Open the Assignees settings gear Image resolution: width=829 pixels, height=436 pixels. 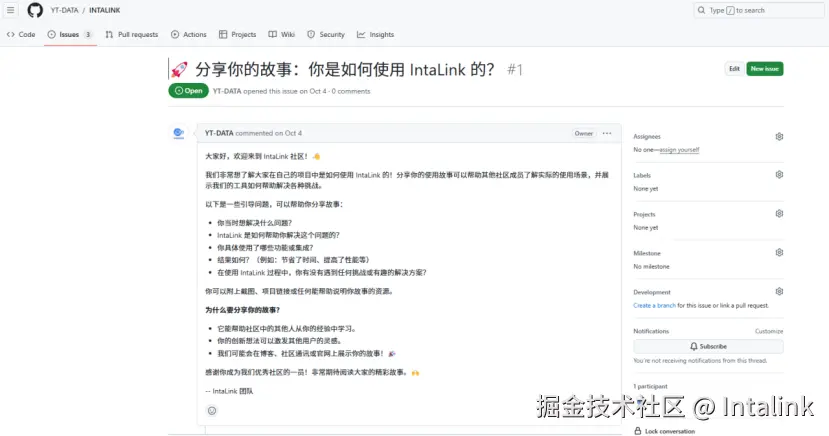click(779, 136)
